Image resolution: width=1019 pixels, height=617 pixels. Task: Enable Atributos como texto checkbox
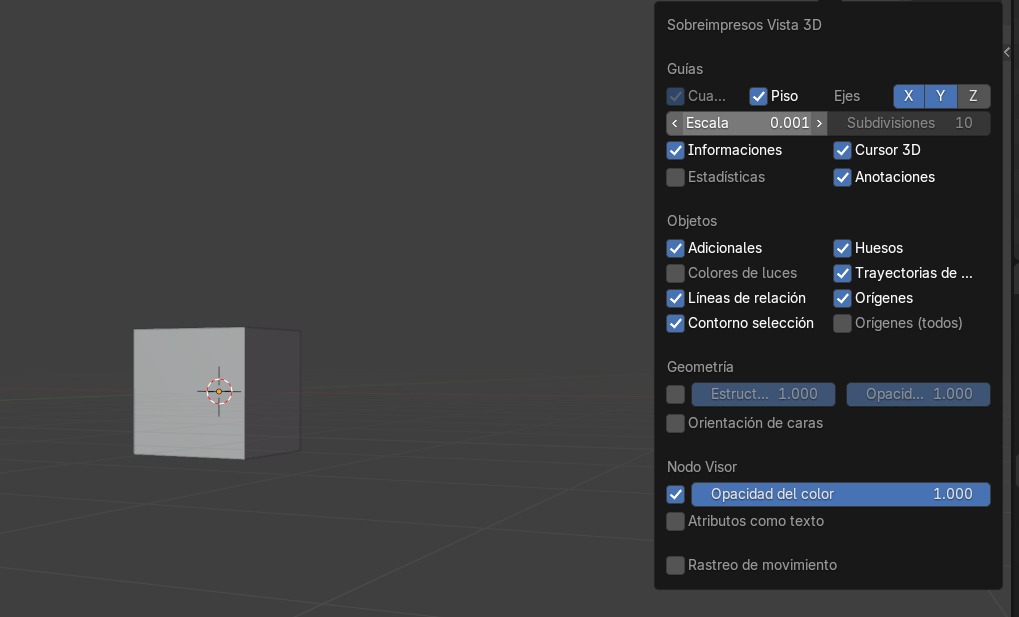(x=675, y=521)
